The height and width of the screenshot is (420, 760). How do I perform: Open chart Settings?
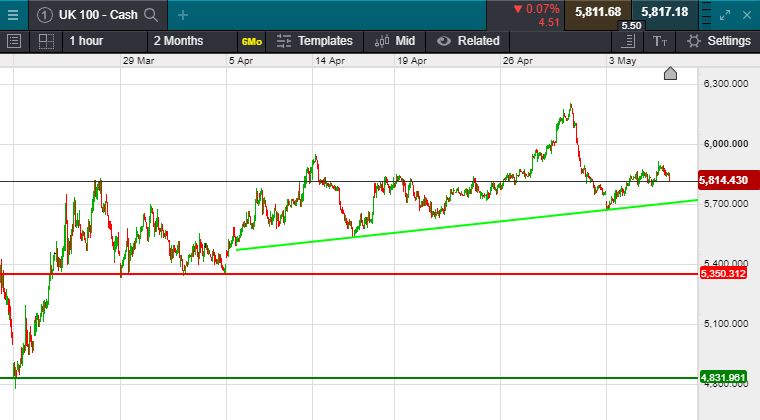tap(718, 41)
